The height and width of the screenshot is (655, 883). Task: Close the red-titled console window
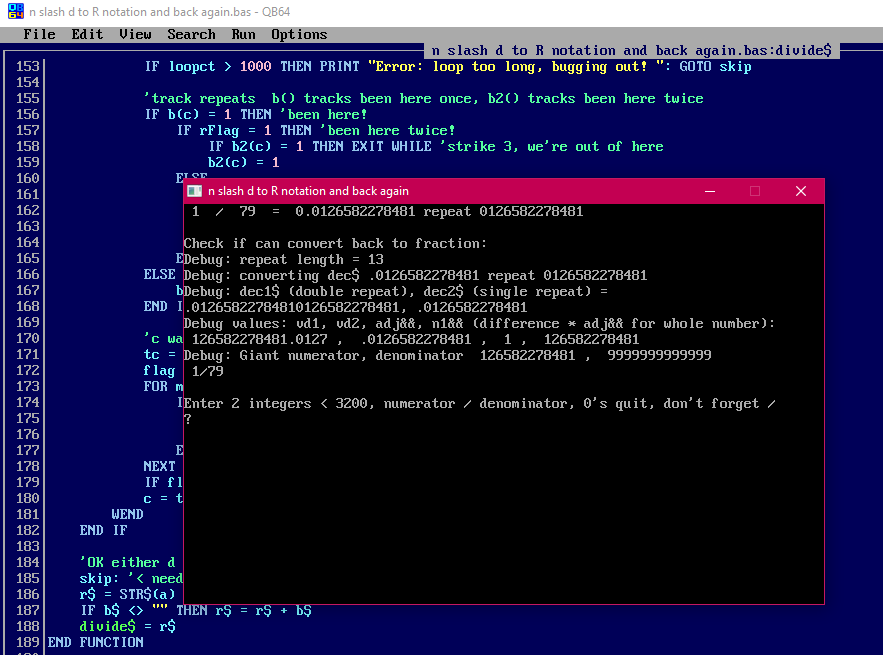click(800, 191)
